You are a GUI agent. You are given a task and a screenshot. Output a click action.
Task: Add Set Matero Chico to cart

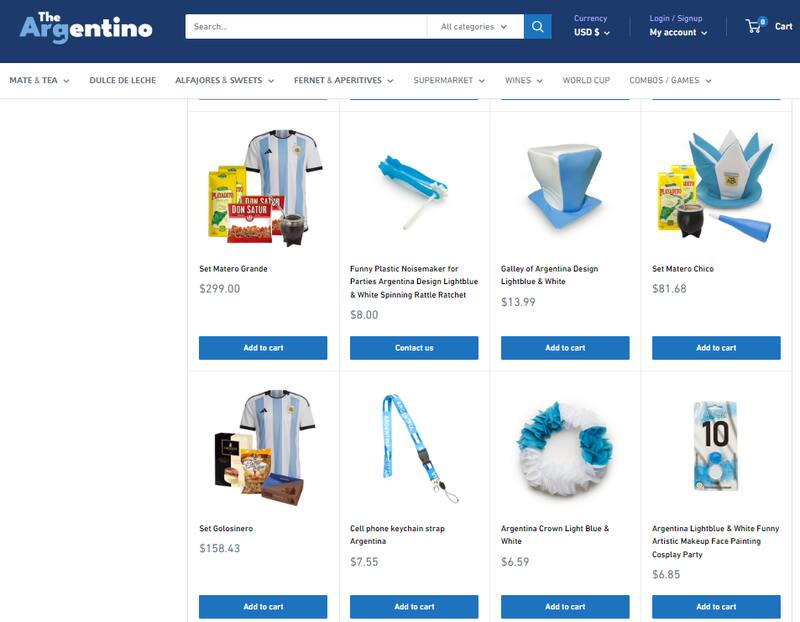716,347
